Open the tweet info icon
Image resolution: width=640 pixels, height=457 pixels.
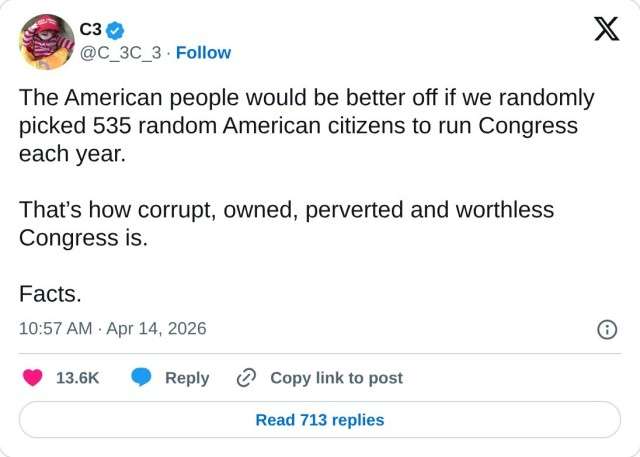(x=606, y=329)
